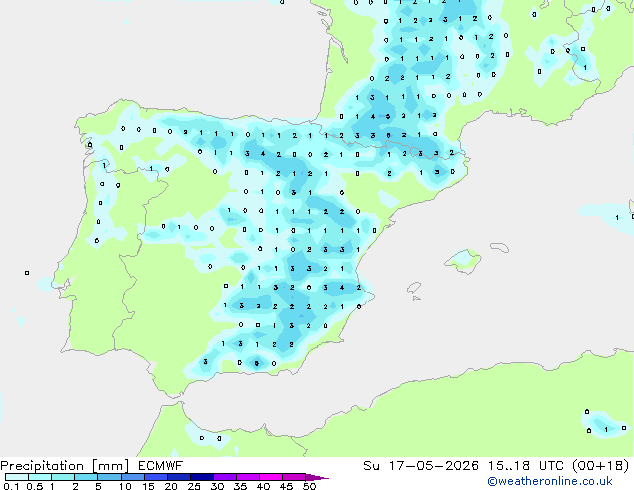
Task: Click the 15–20 mm legend color box
Action: tap(155, 477)
